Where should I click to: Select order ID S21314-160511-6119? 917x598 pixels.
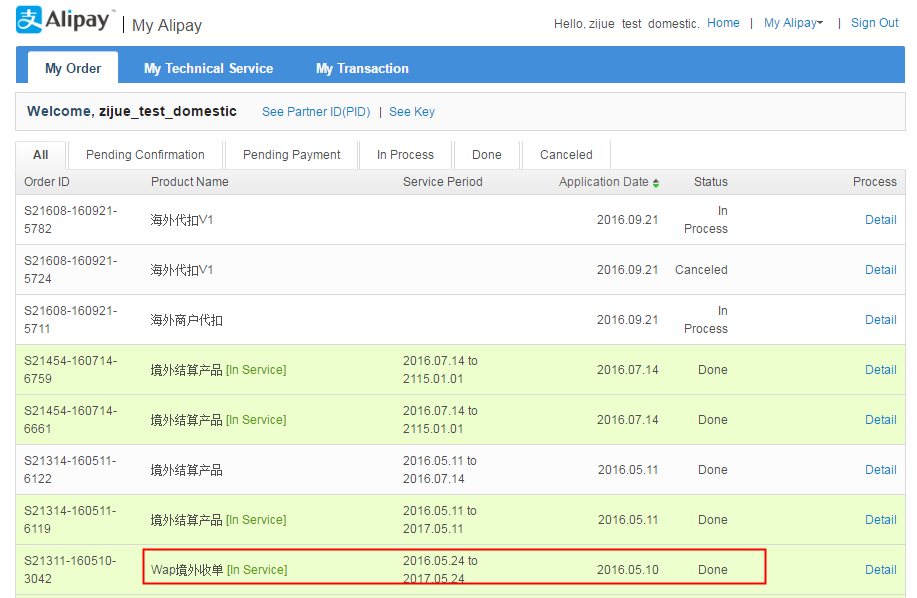tap(71, 520)
